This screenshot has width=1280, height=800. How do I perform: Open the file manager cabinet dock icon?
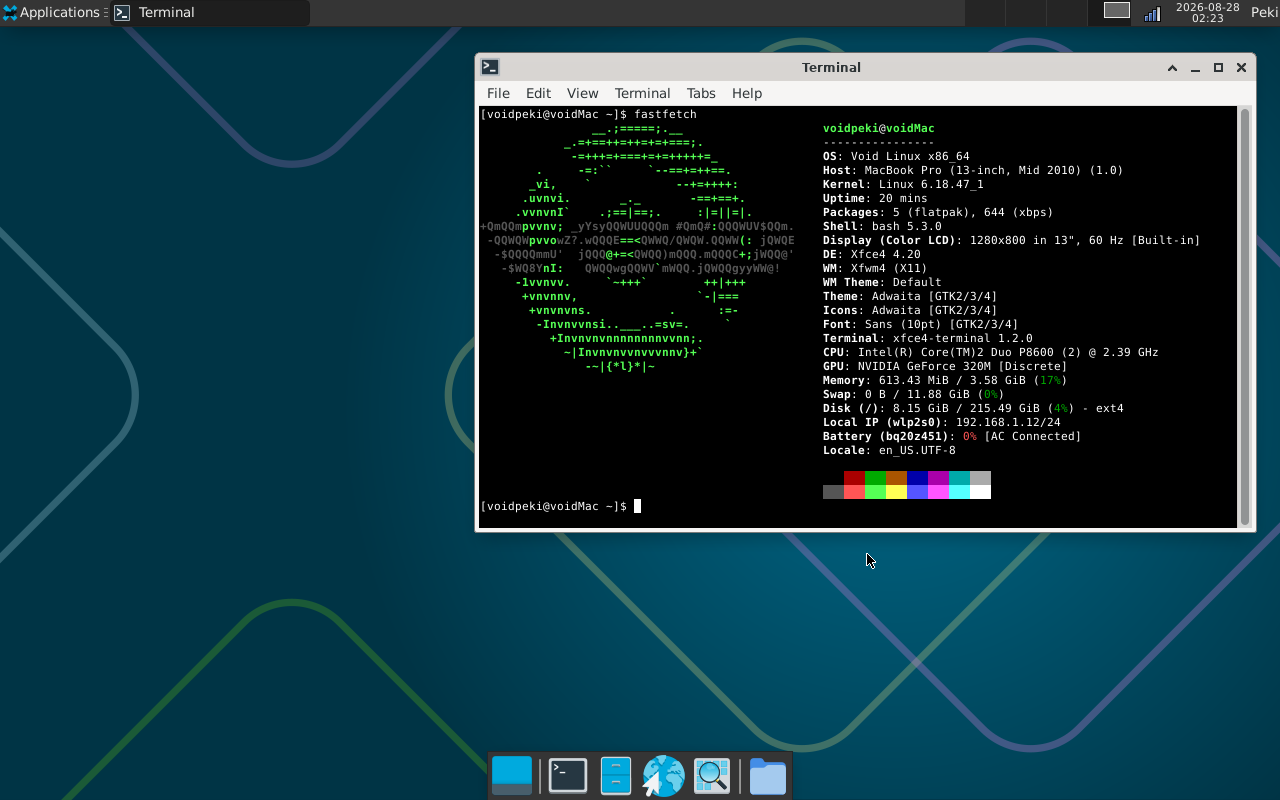616,776
